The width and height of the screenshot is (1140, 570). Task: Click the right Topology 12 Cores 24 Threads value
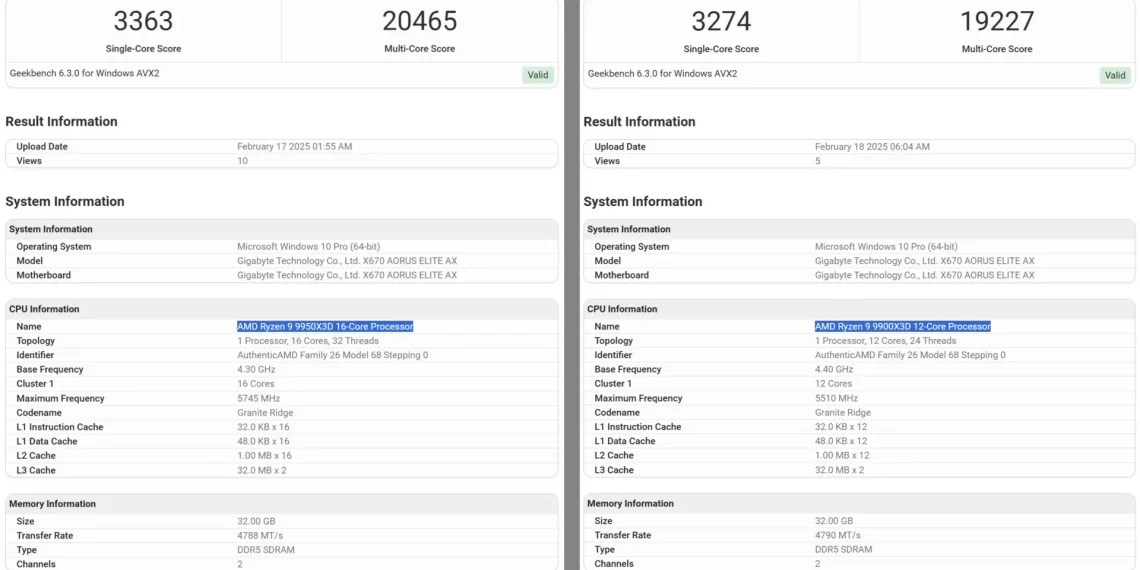pos(885,341)
